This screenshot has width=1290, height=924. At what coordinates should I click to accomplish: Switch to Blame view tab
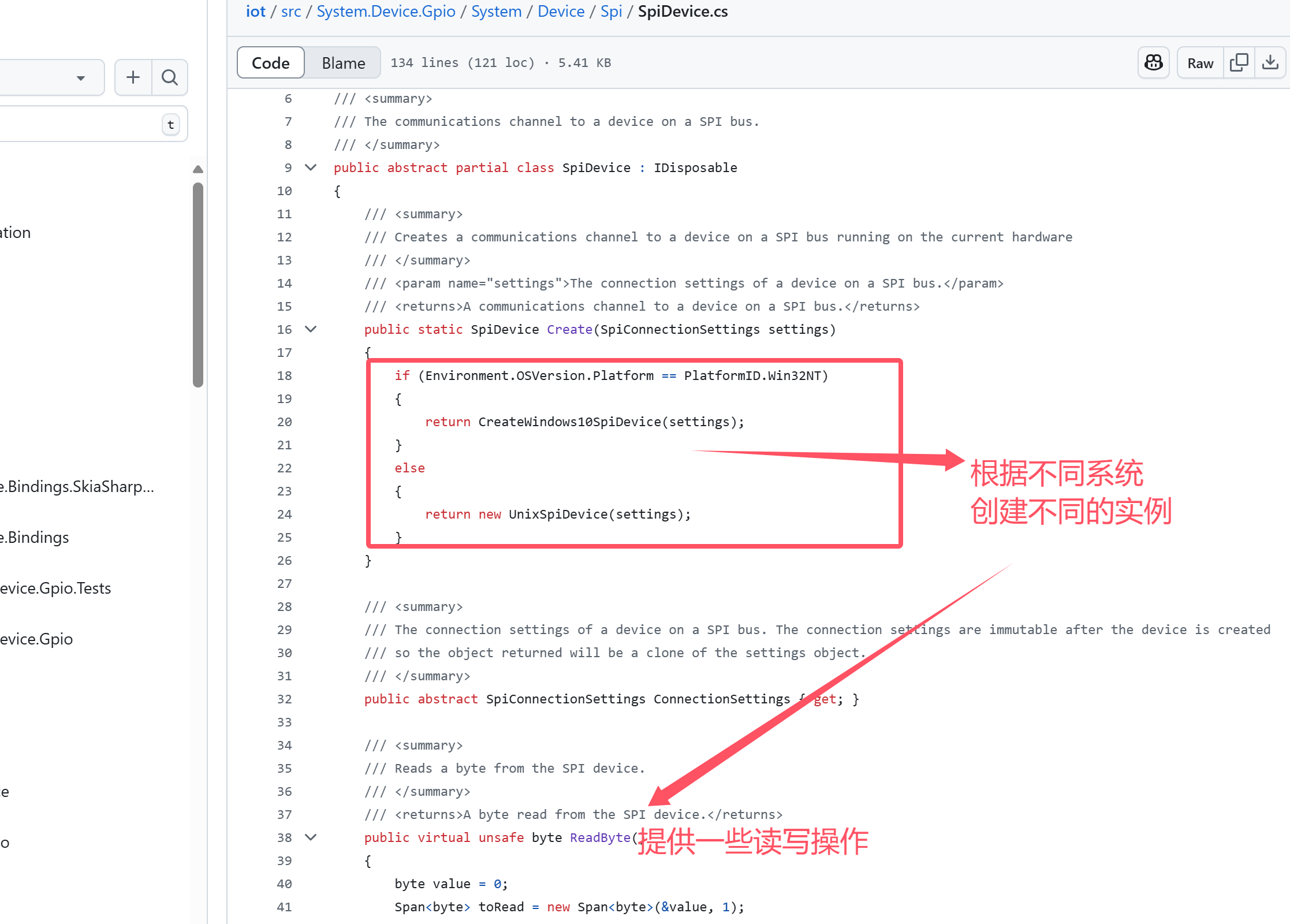tap(343, 63)
